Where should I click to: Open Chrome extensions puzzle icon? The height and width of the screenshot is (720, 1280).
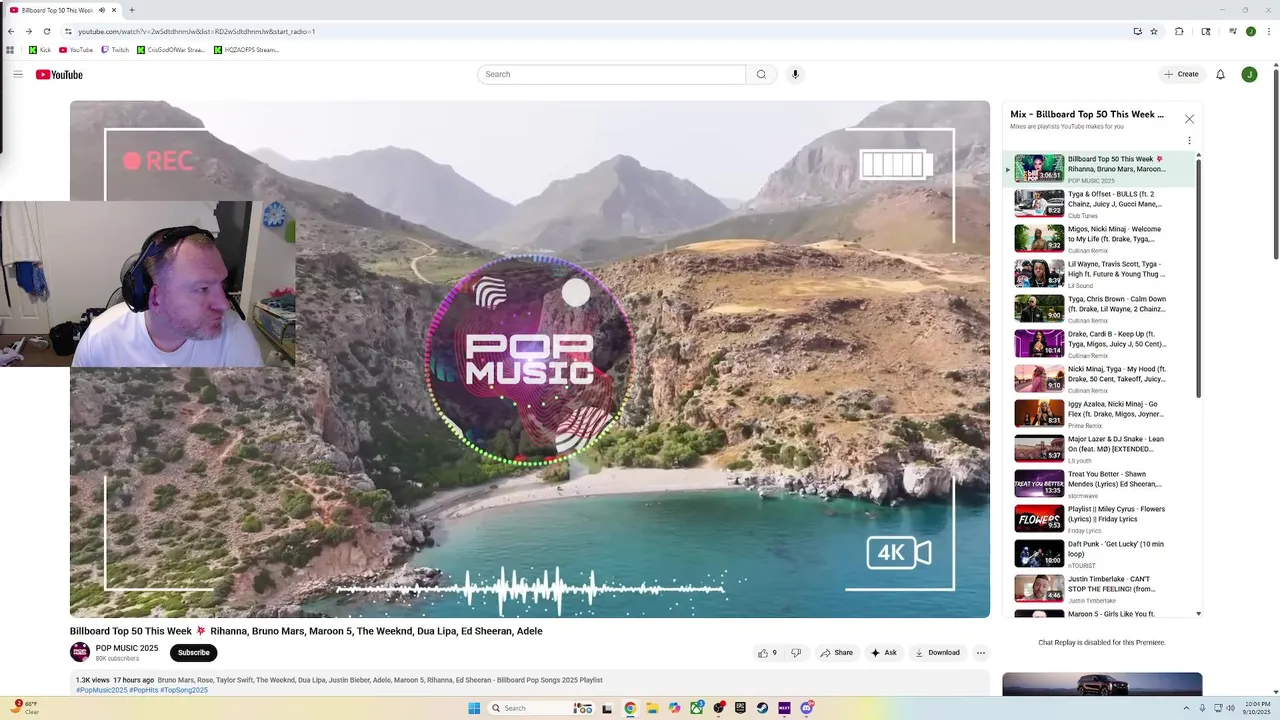pos(1179,31)
